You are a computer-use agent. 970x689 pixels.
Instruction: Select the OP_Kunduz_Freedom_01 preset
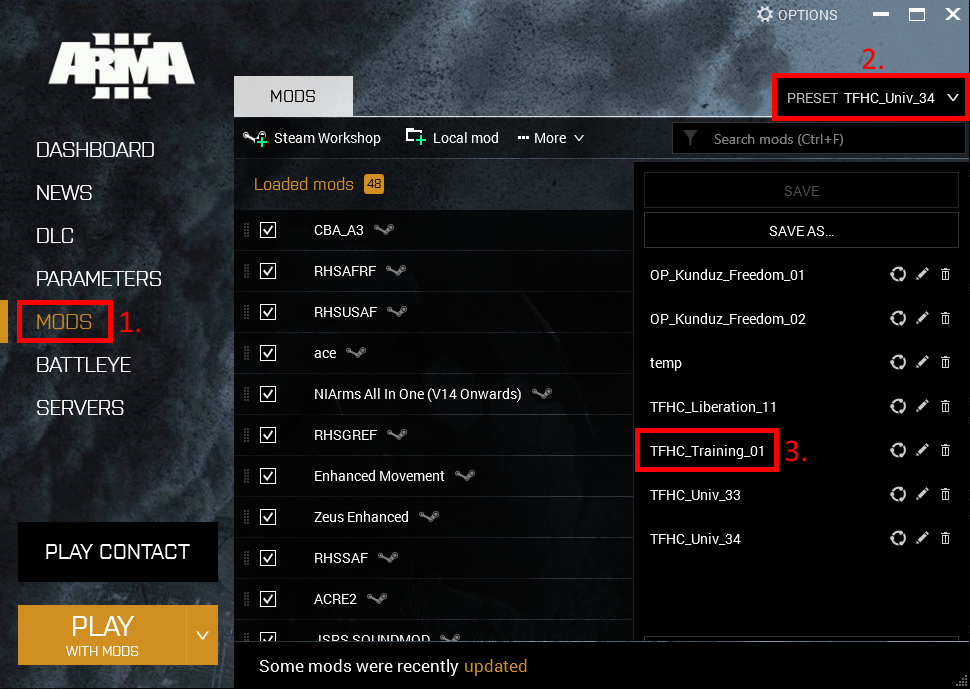tap(727, 275)
